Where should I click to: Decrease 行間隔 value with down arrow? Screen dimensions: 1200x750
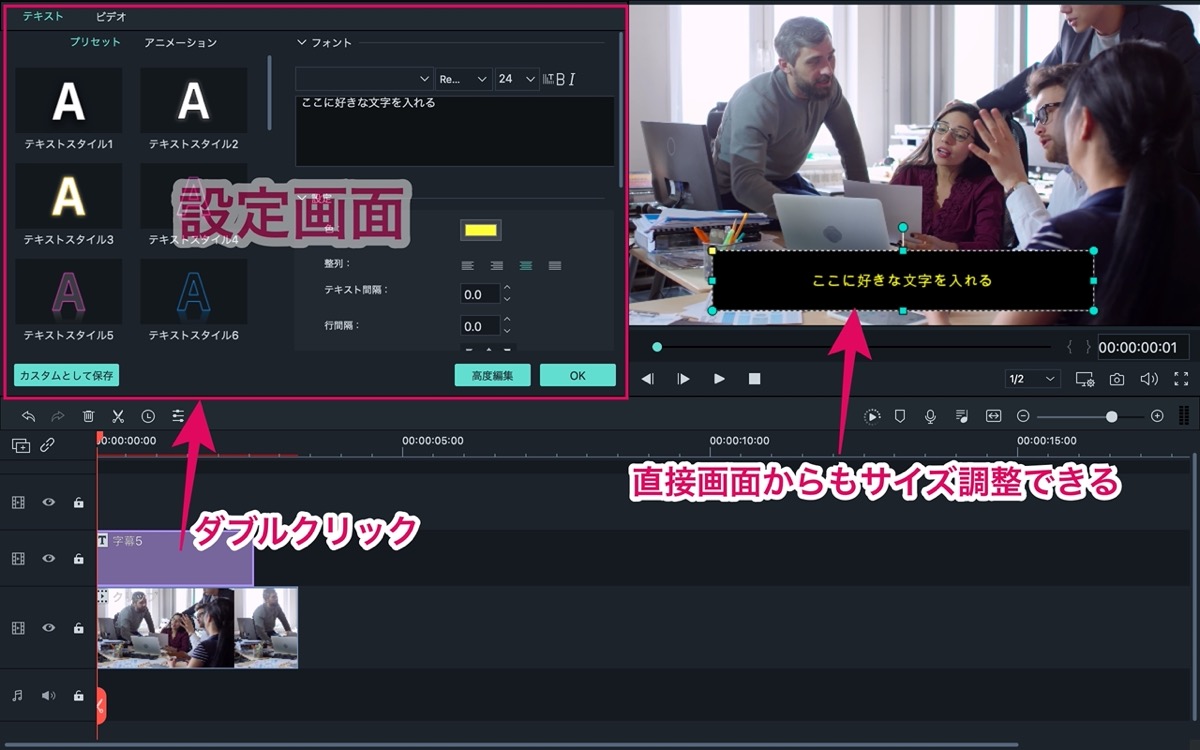[507, 331]
